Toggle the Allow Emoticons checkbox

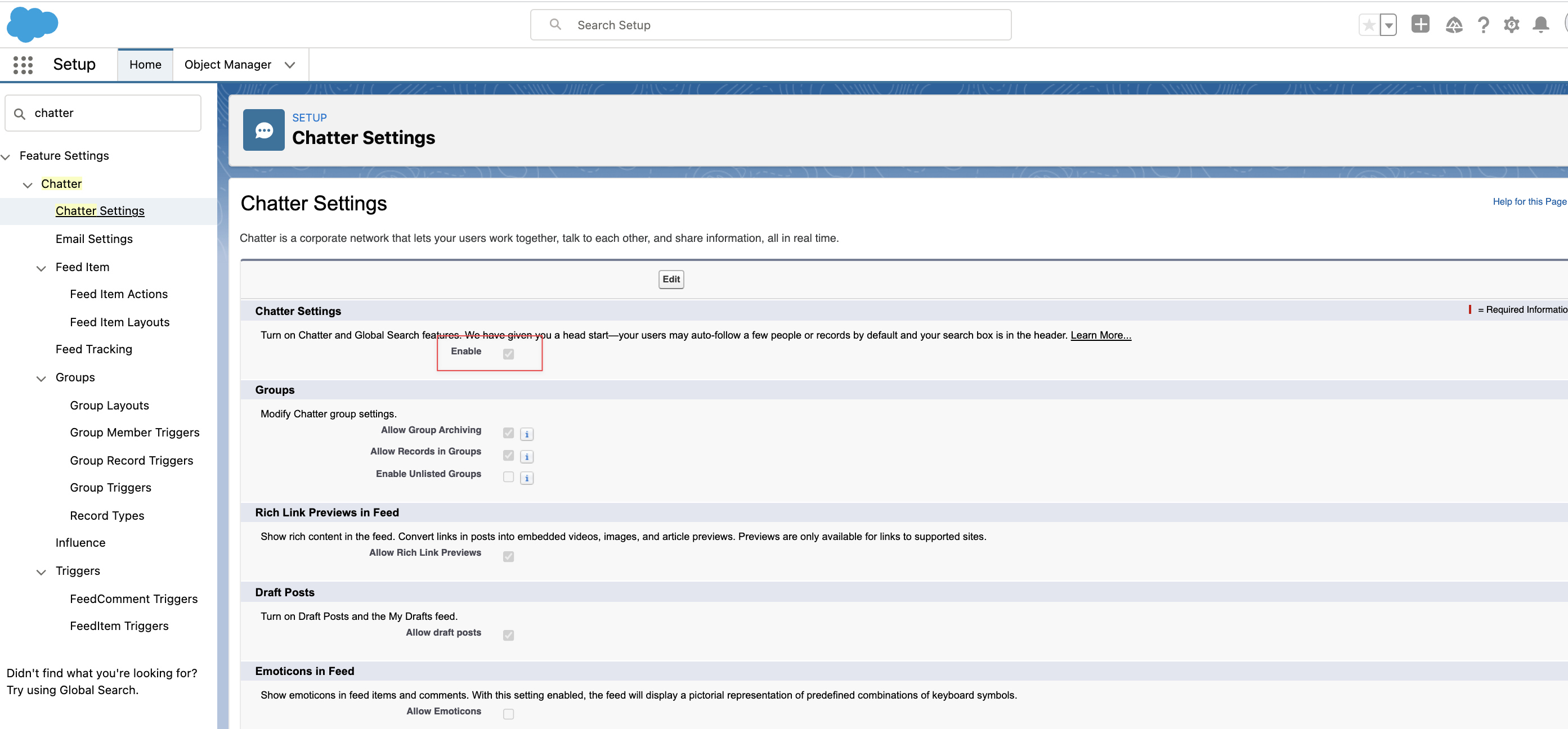point(508,714)
